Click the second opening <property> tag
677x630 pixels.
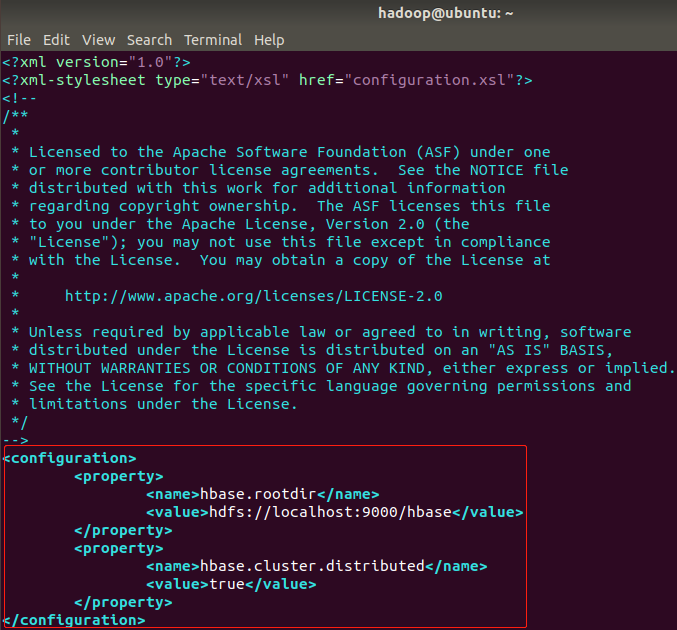click(119, 548)
